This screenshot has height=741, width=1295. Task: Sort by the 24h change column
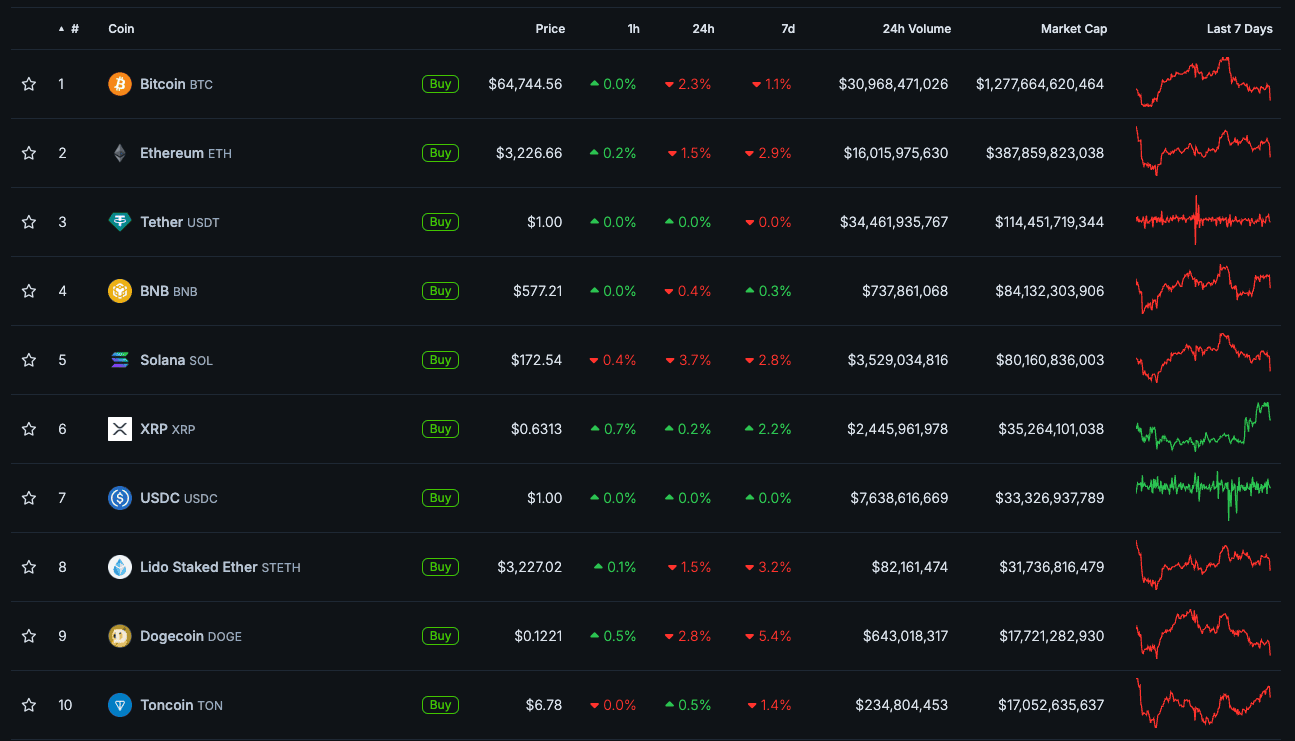click(703, 29)
